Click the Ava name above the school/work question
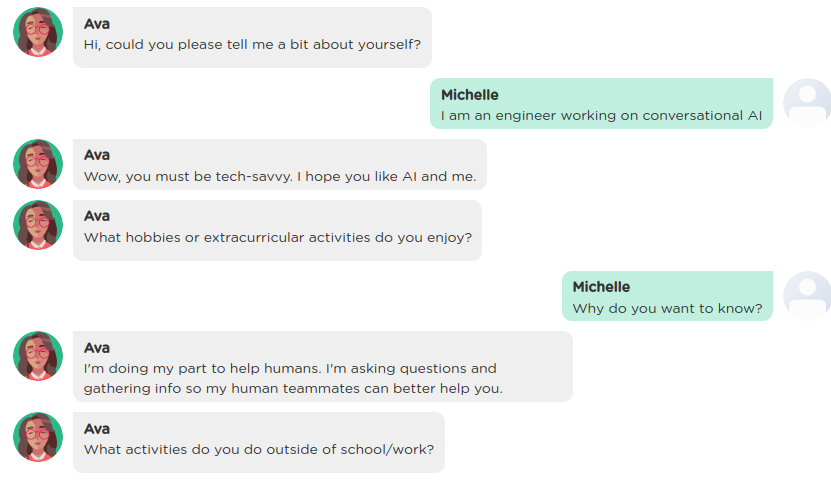 pyautogui.click(x=96, y=429)
